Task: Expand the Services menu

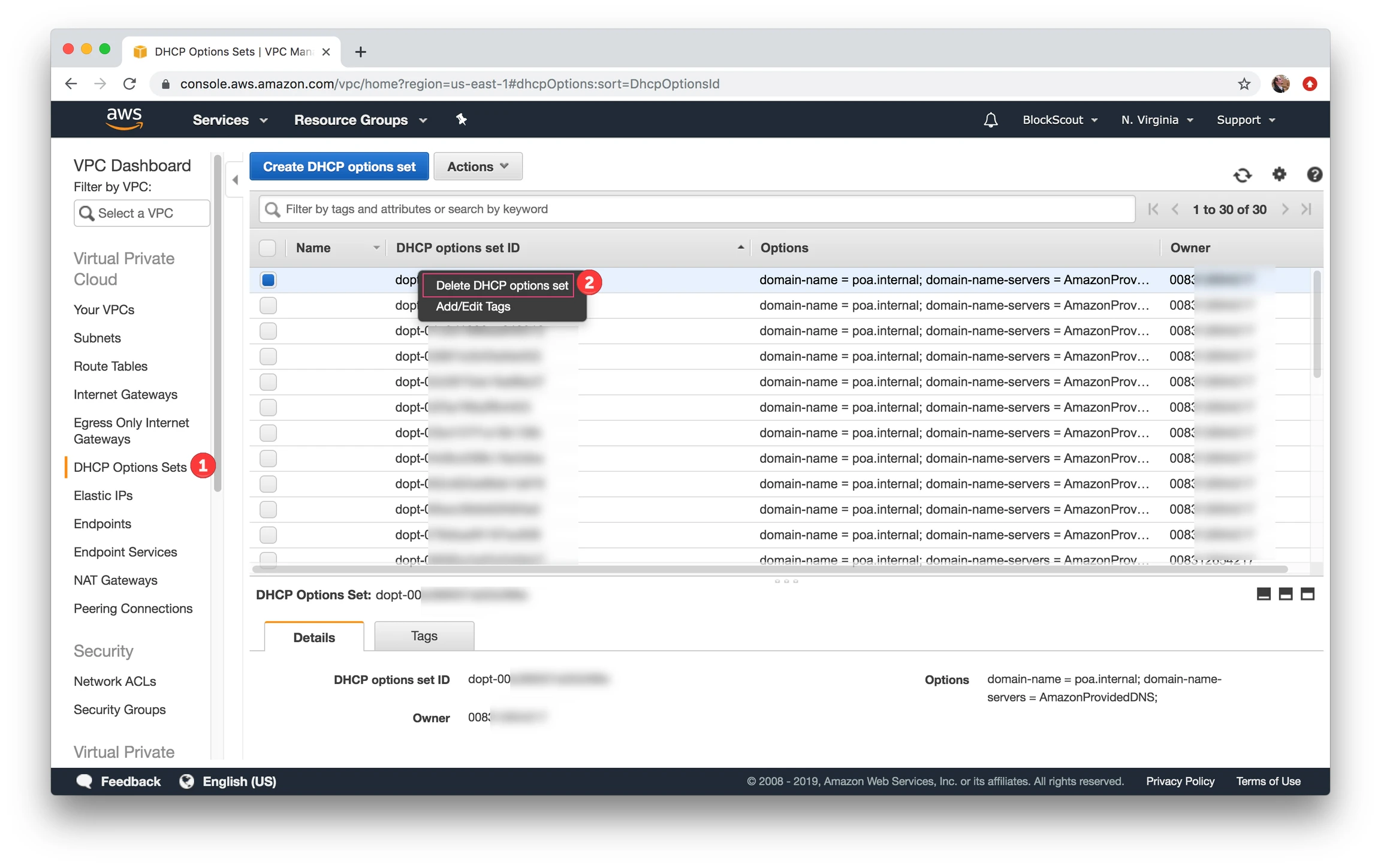Action: [230, 120]
